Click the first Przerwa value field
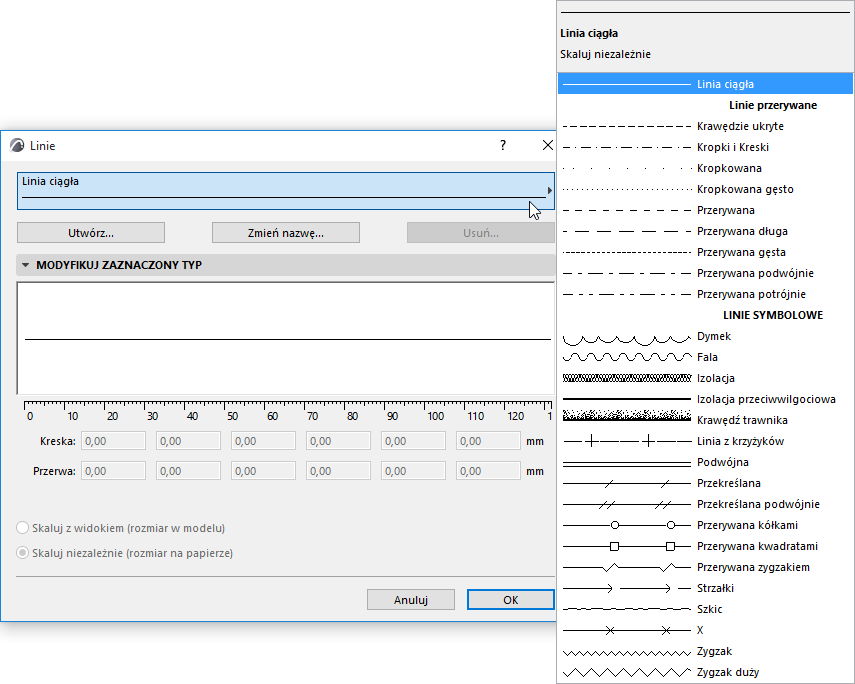This screenshot has width=855, height=684. (113, 471)
